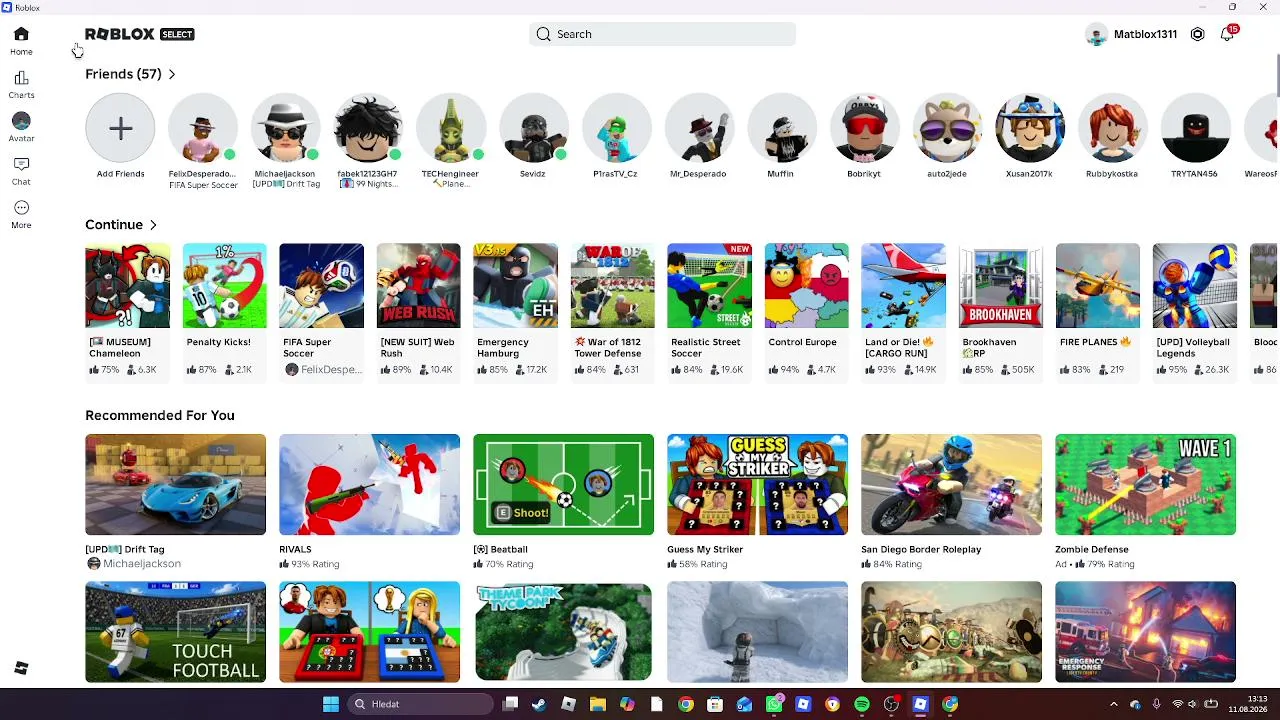The width and height of the screenshot is (1280, 720).
Task: Open the Penalty Kicks! game thumbnail
Action: pos(224,286)
